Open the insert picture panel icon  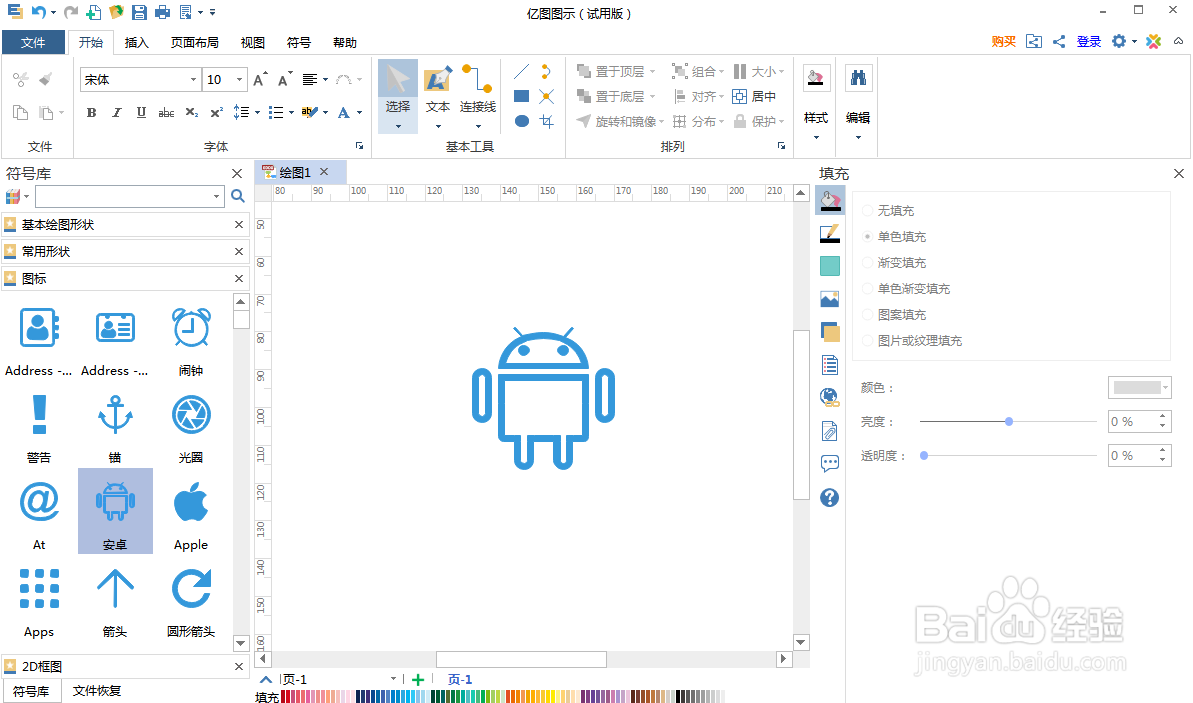point(829,299)
